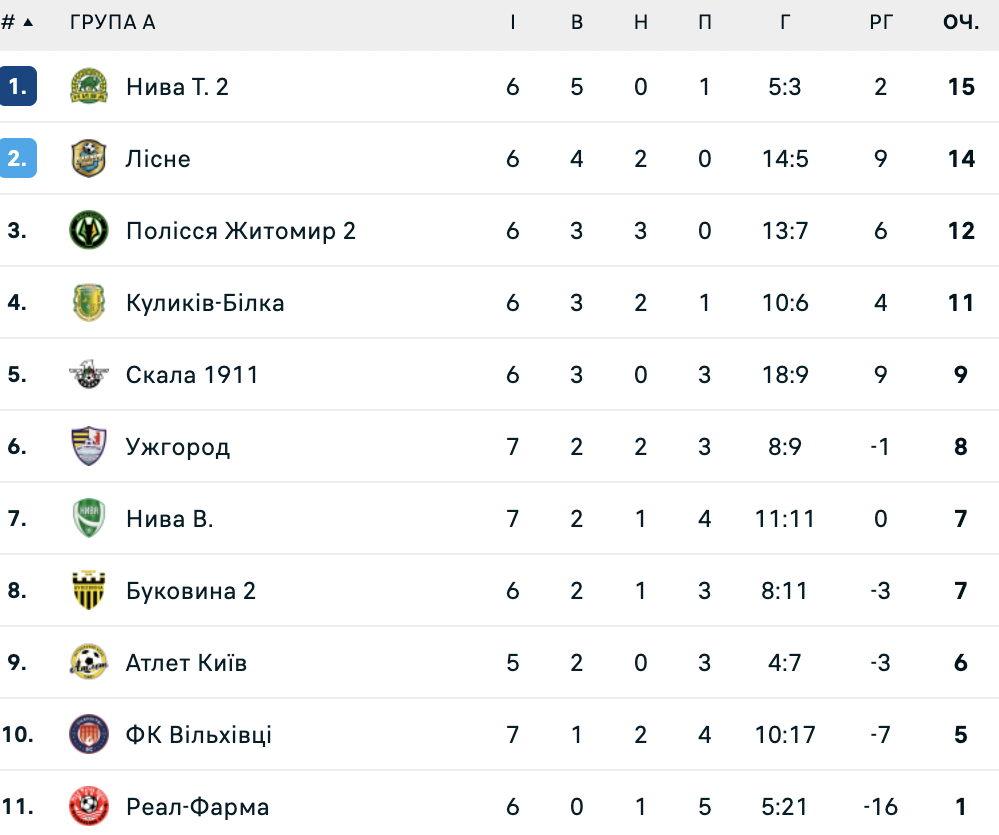Sort standings by ОЧ. points column
The height and width of the screenshot is (835, 999).
961,22
